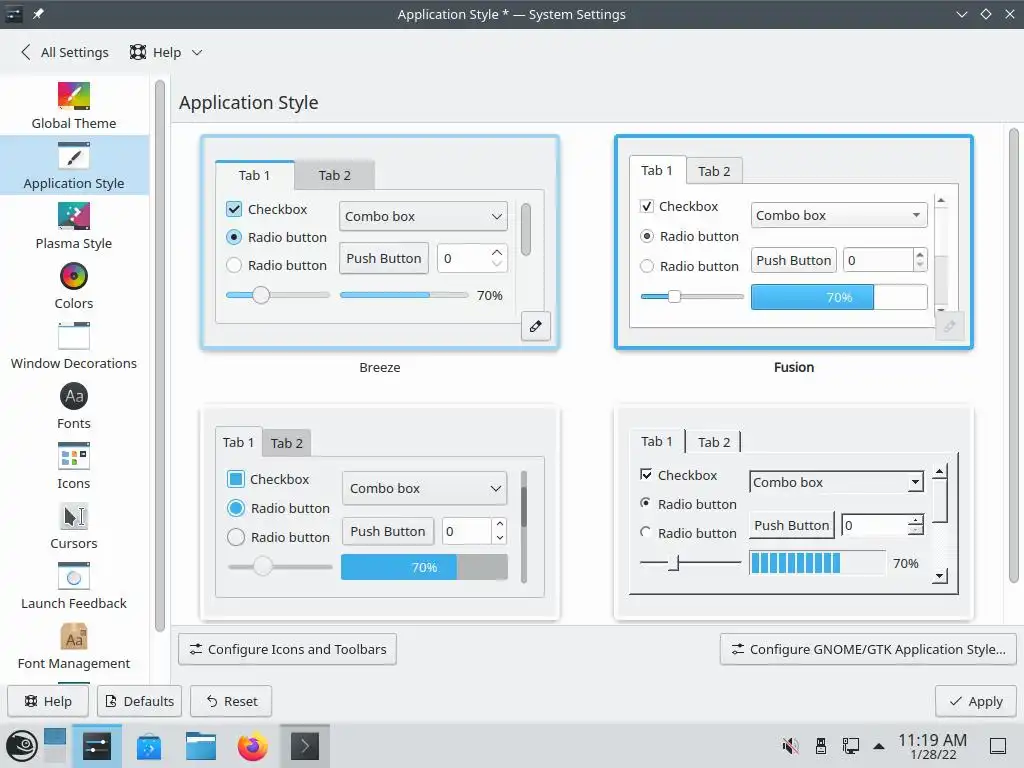Open Dolphin file manager from taskbar
This screenshot has height=768, width=1024.
[200, 746]
